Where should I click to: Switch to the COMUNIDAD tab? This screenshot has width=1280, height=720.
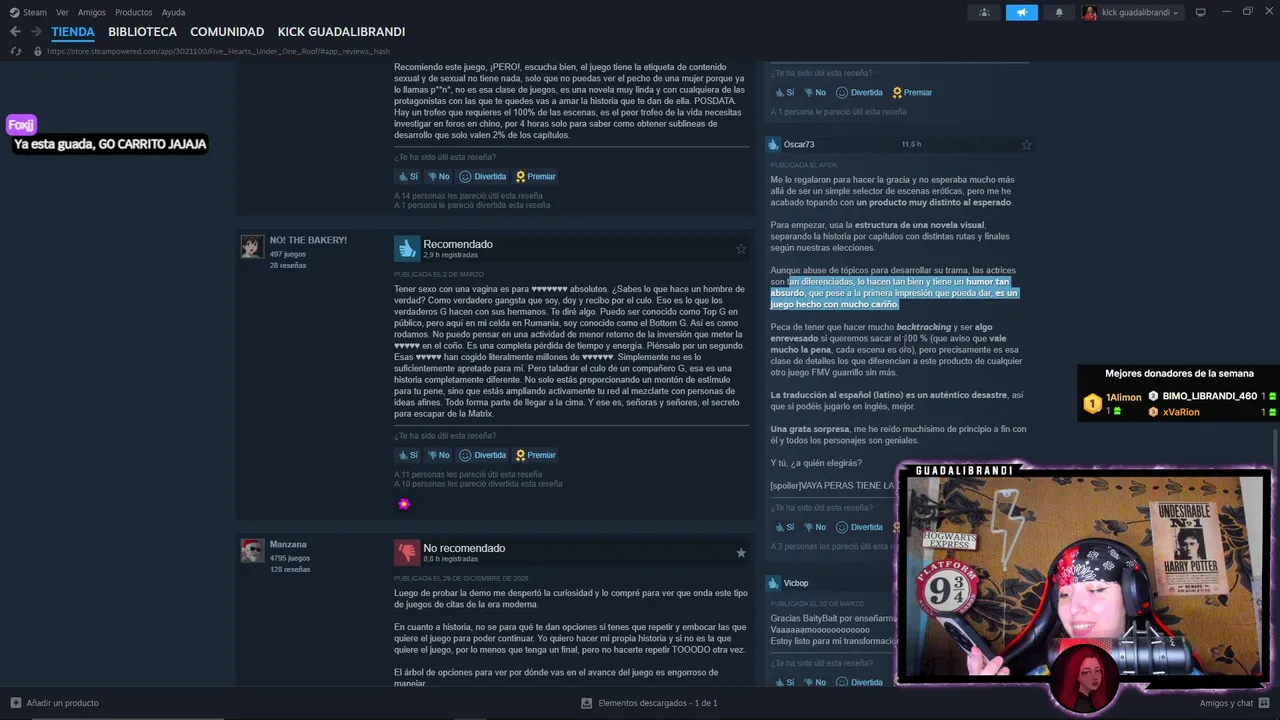click(227, 32)
